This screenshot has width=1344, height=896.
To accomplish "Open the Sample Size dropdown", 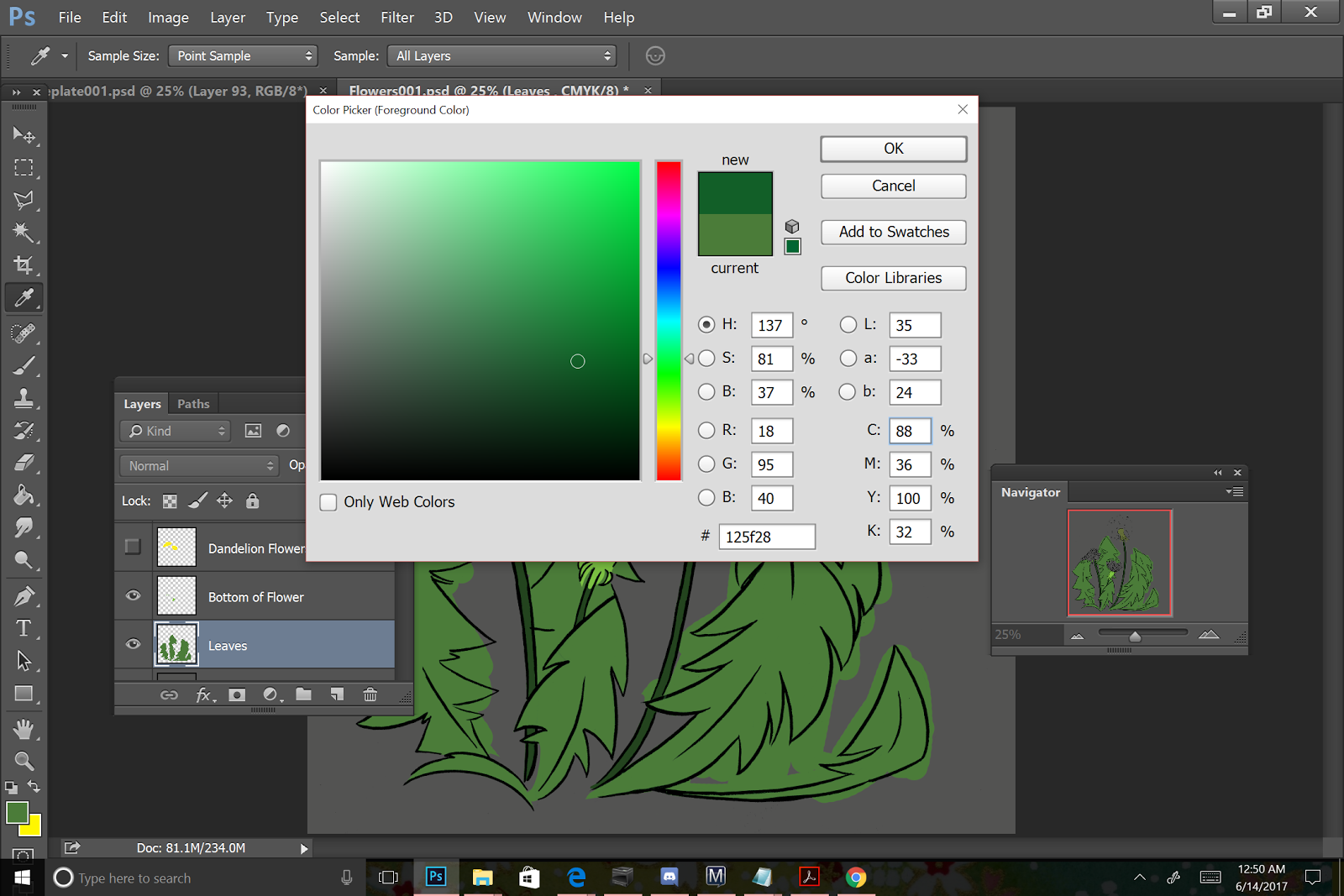I will (243, 56).
